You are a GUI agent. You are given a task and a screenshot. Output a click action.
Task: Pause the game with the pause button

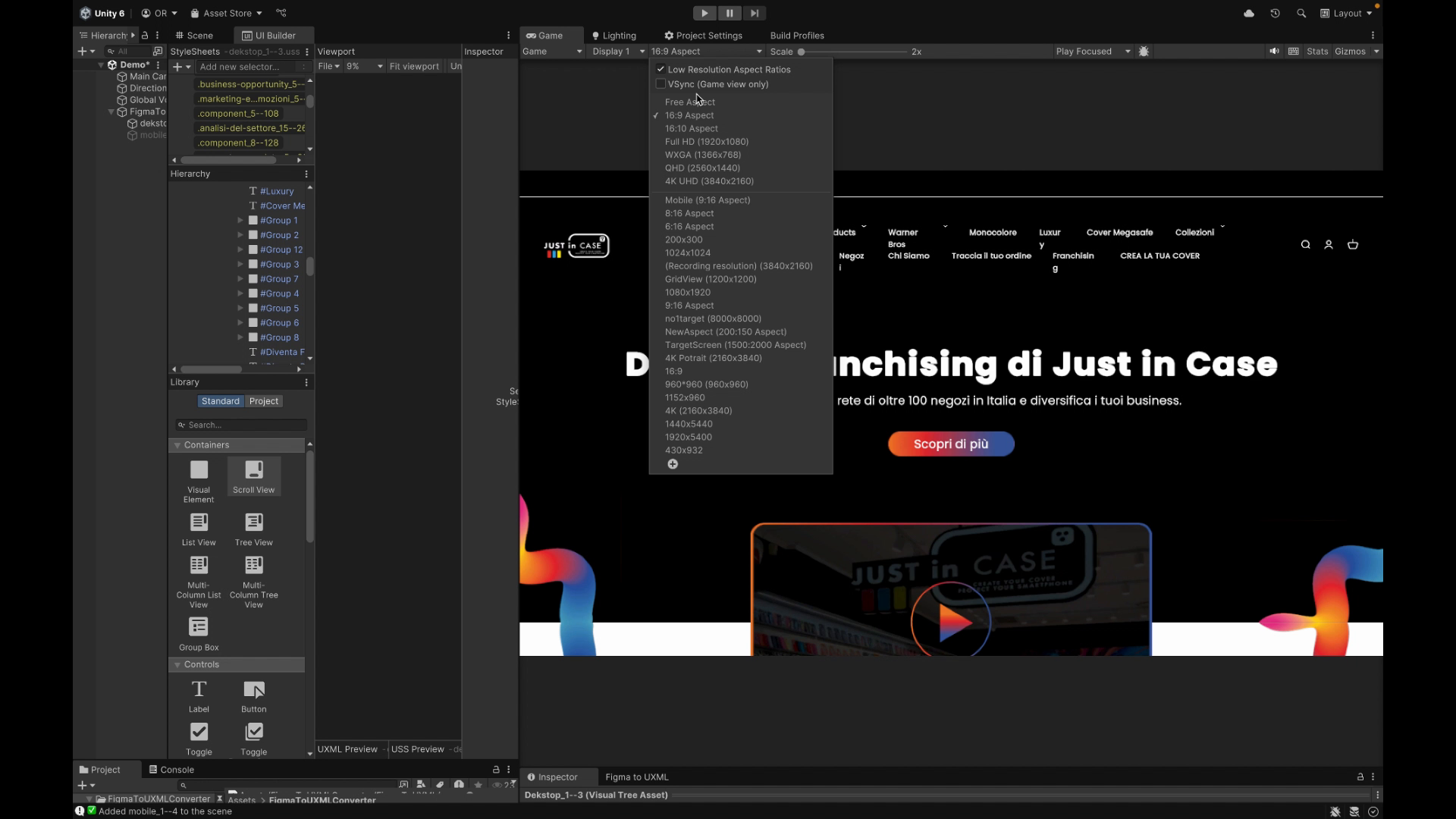click(730, 13)
